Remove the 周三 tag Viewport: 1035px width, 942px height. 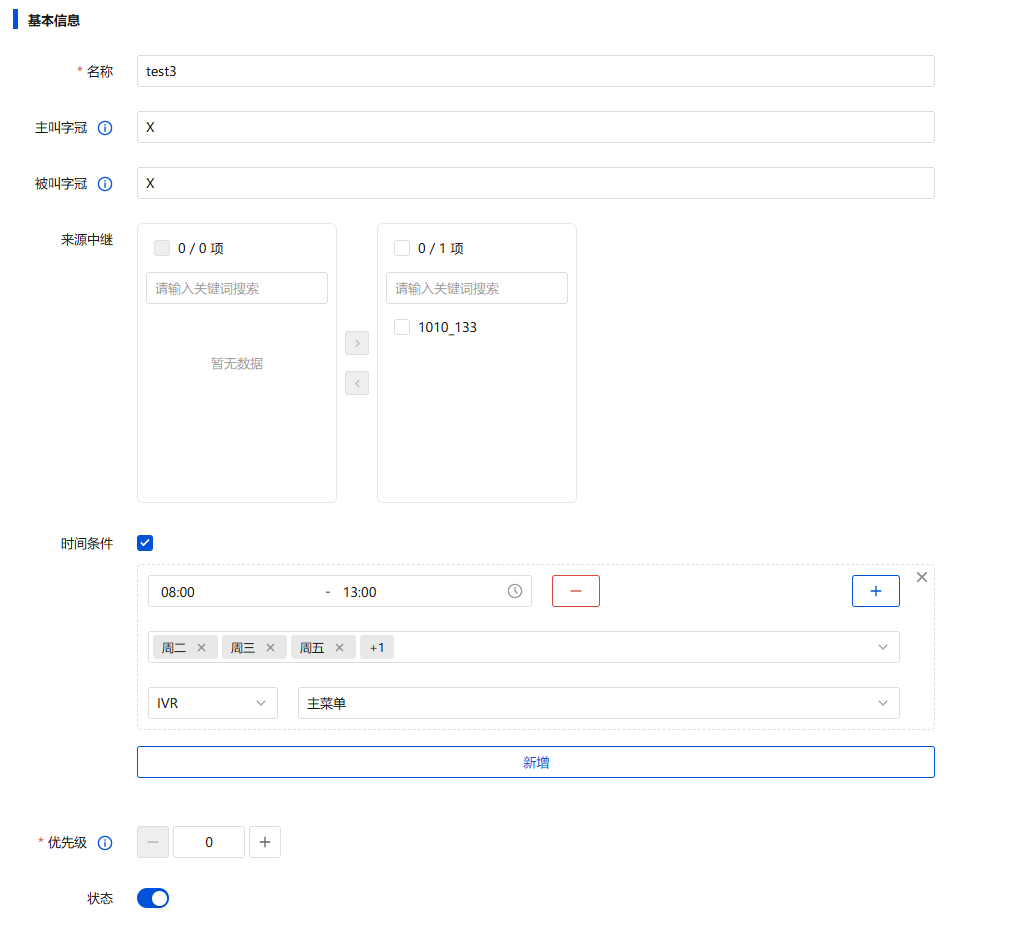[270, 648]
